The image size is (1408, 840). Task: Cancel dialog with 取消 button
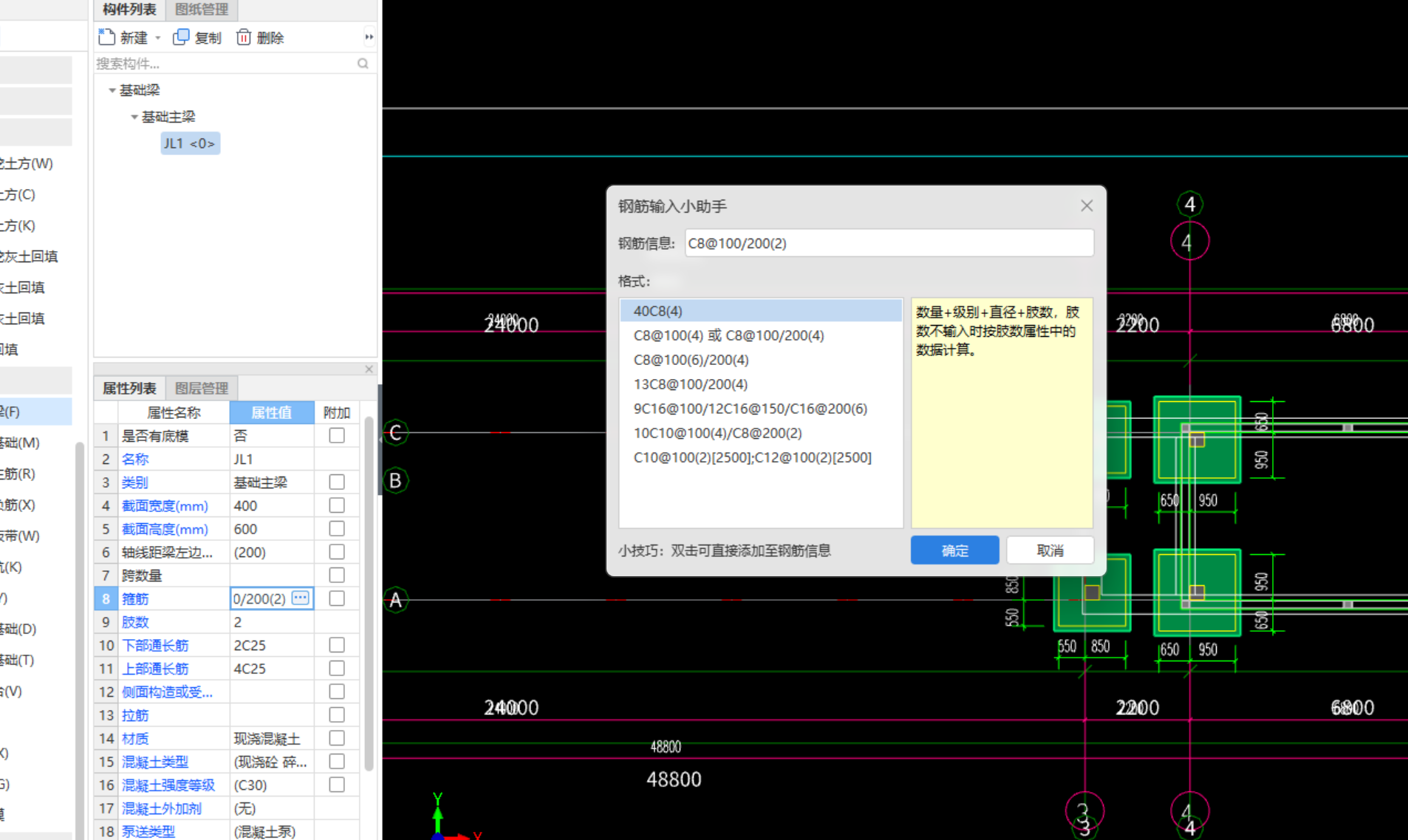tap(1050, 550)
